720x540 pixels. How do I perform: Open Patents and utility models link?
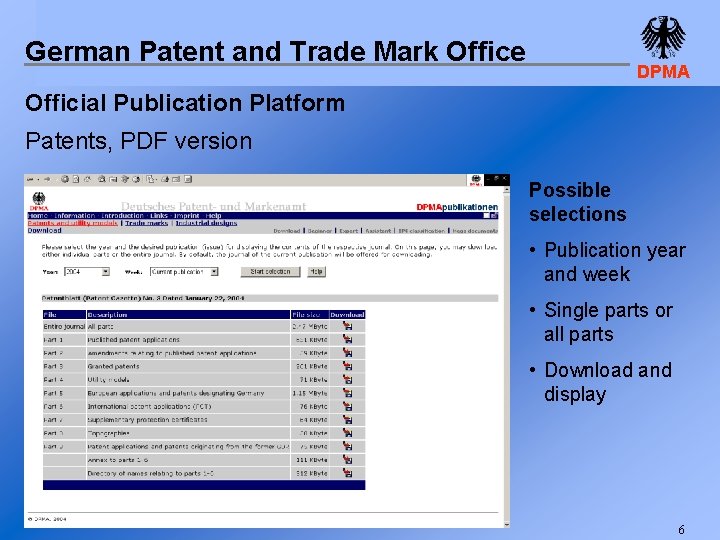point(73,223)
